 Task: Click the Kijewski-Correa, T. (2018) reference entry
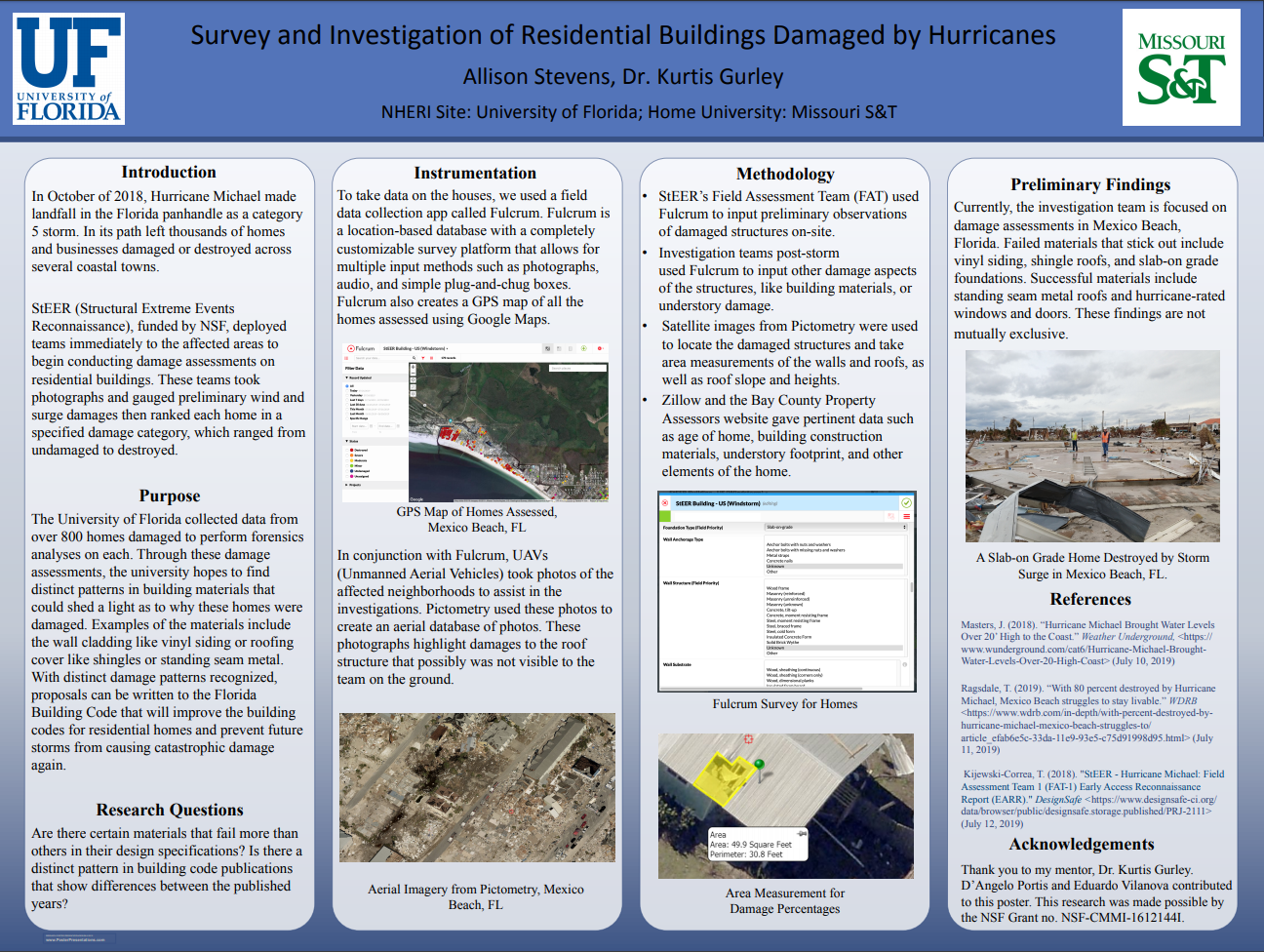point(1092,799)
